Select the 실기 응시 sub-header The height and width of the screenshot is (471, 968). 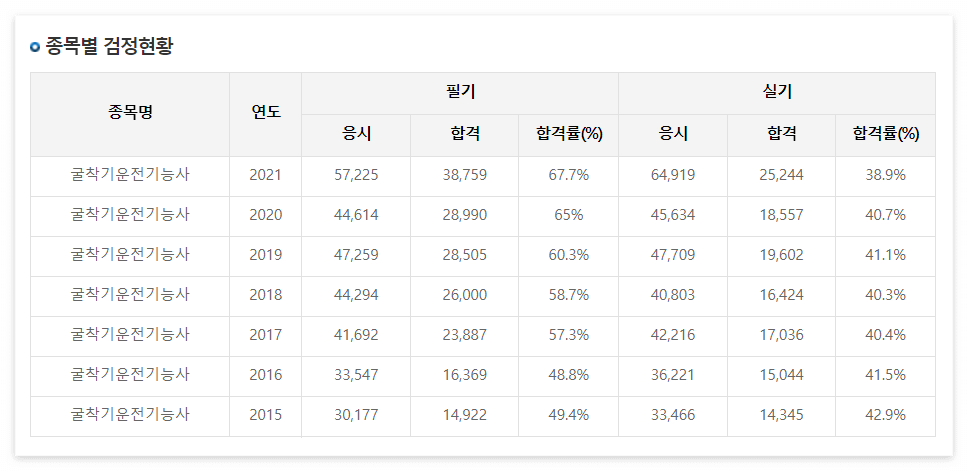[673, 134]
